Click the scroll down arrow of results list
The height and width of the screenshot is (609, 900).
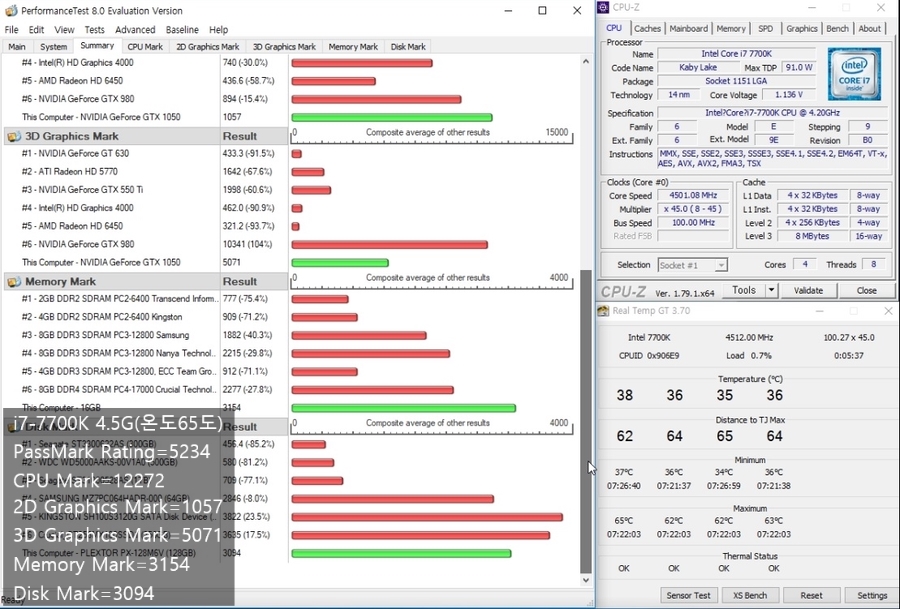(x=585, y=580)
